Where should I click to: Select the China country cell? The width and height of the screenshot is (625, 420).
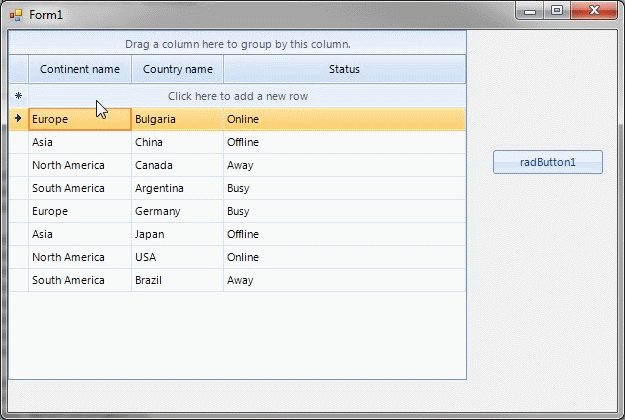tap(177, 142)
